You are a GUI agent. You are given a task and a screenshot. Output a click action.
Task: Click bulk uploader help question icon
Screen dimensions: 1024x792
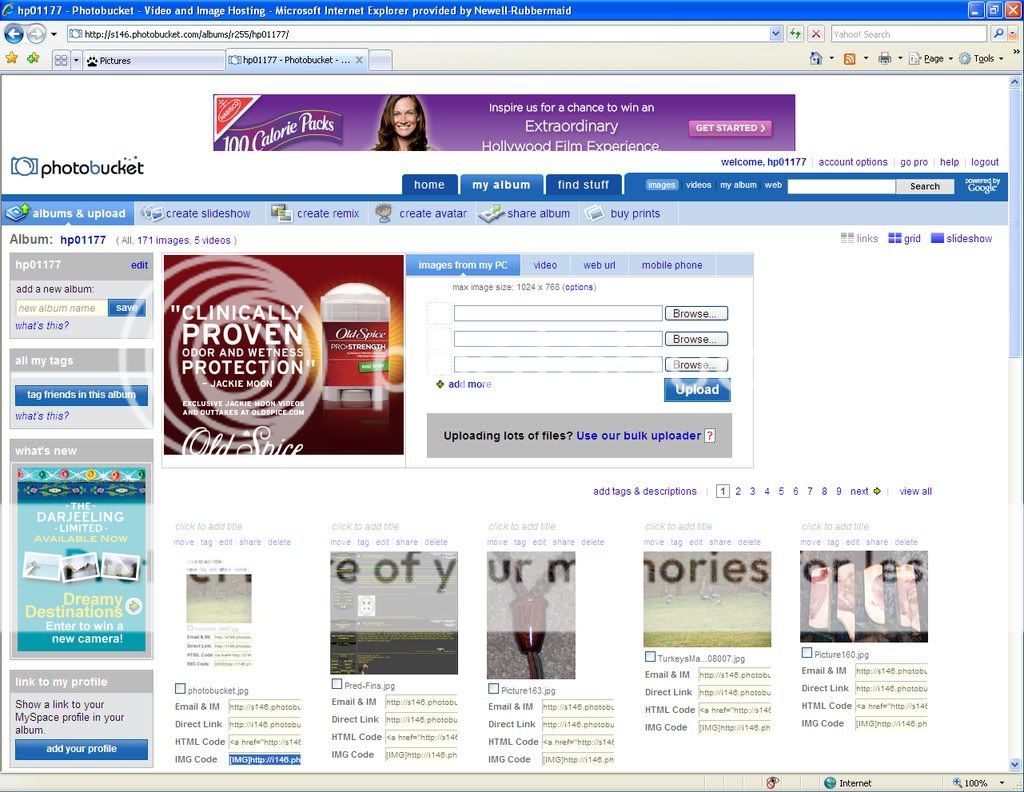pyautogui.click(x=710, y=436)
